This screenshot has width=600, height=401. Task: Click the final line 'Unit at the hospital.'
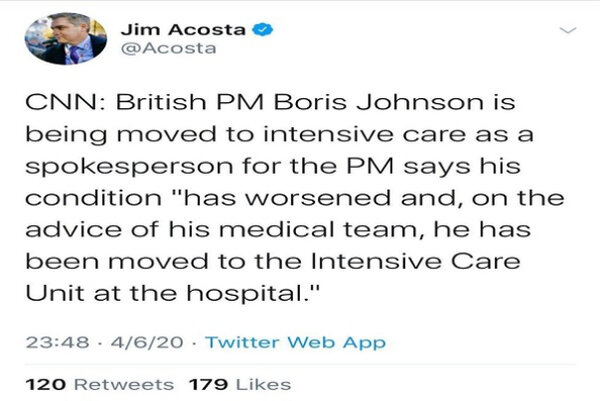coord(173,293)
